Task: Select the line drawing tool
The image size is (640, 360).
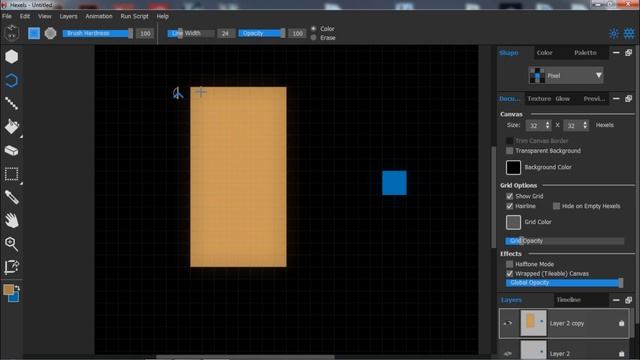Action: click(11, 104)
